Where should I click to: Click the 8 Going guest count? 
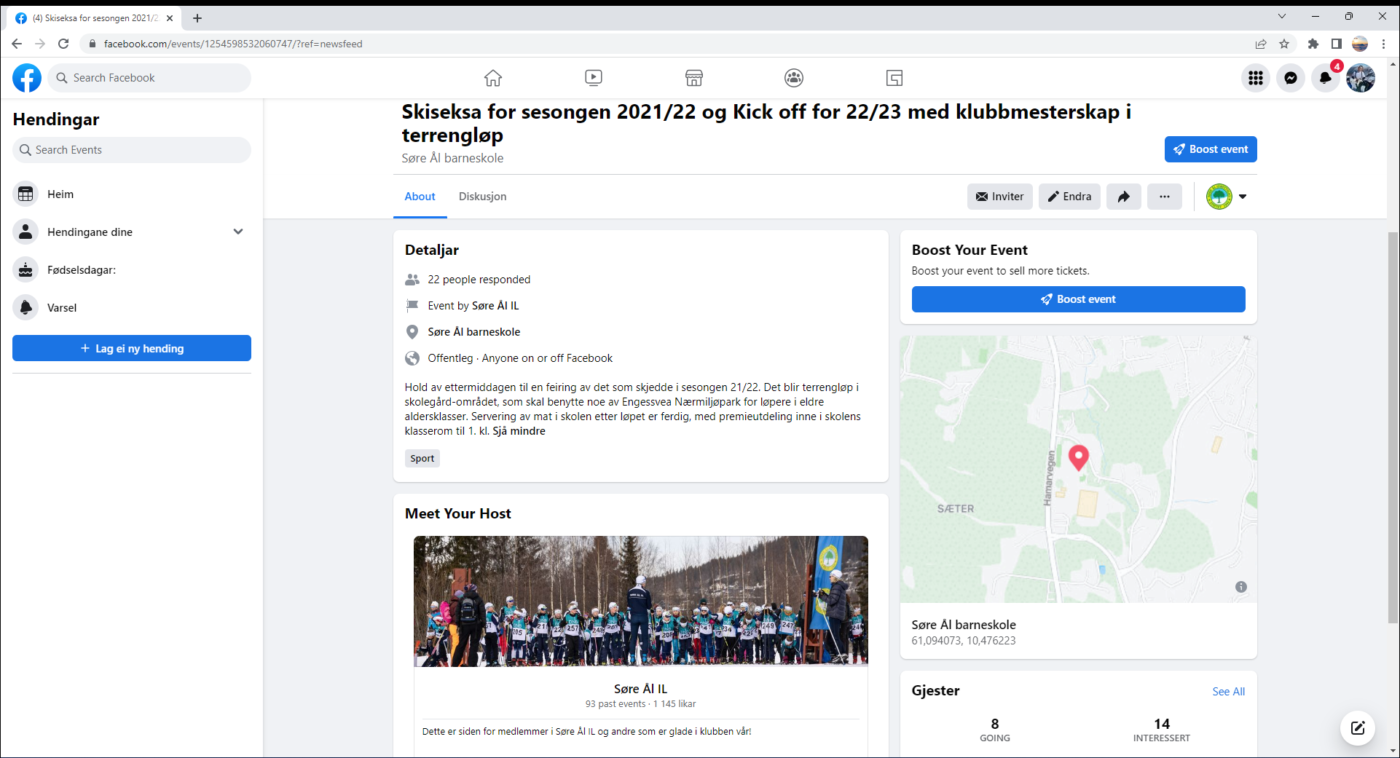tap(994, 730)
